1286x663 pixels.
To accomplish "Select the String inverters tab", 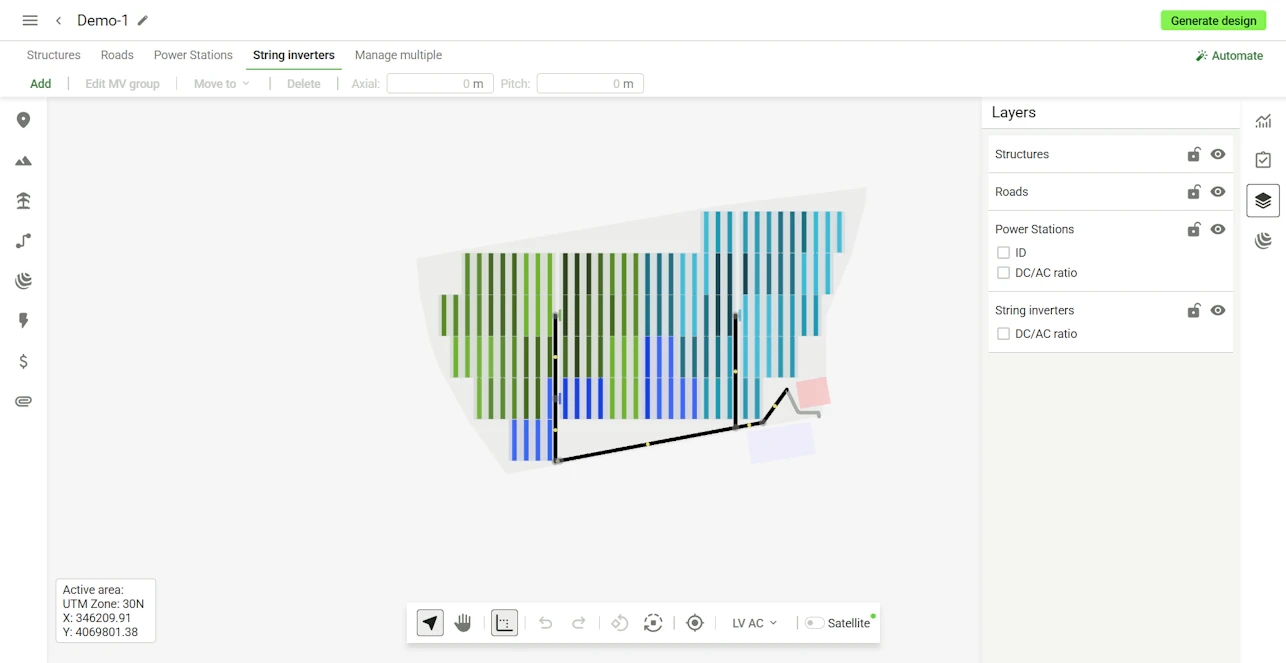I will pos(294,55).
